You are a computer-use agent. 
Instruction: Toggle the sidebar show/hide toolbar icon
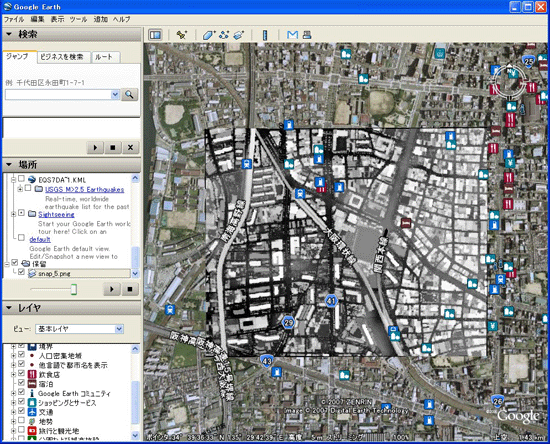click(155, 35)
